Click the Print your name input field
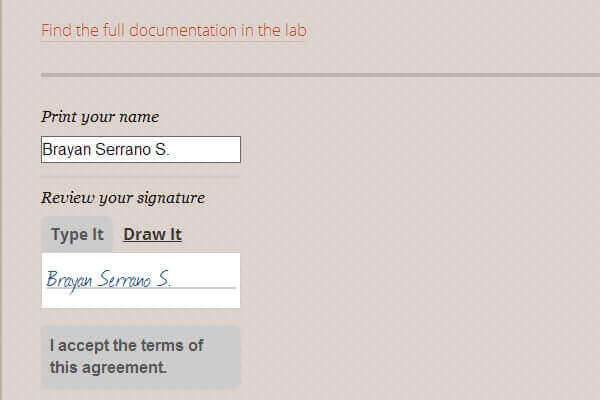The height and width of the screenshot is (400, 600). (140, 150)
